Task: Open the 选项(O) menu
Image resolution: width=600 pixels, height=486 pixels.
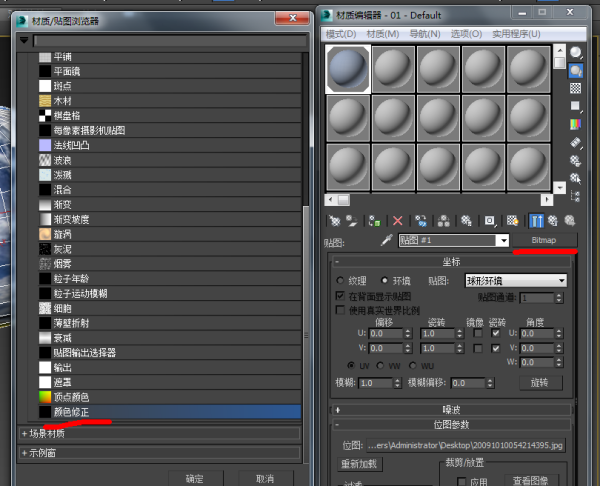Action: 466,34
